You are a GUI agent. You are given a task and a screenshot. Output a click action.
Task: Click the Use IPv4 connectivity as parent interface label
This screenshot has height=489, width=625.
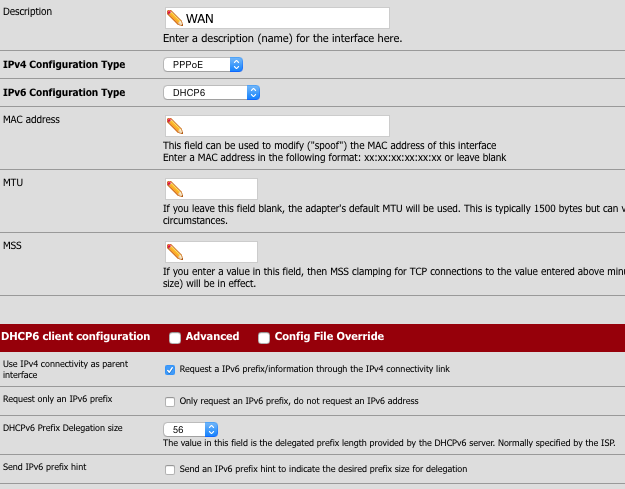tap(65, 369)
